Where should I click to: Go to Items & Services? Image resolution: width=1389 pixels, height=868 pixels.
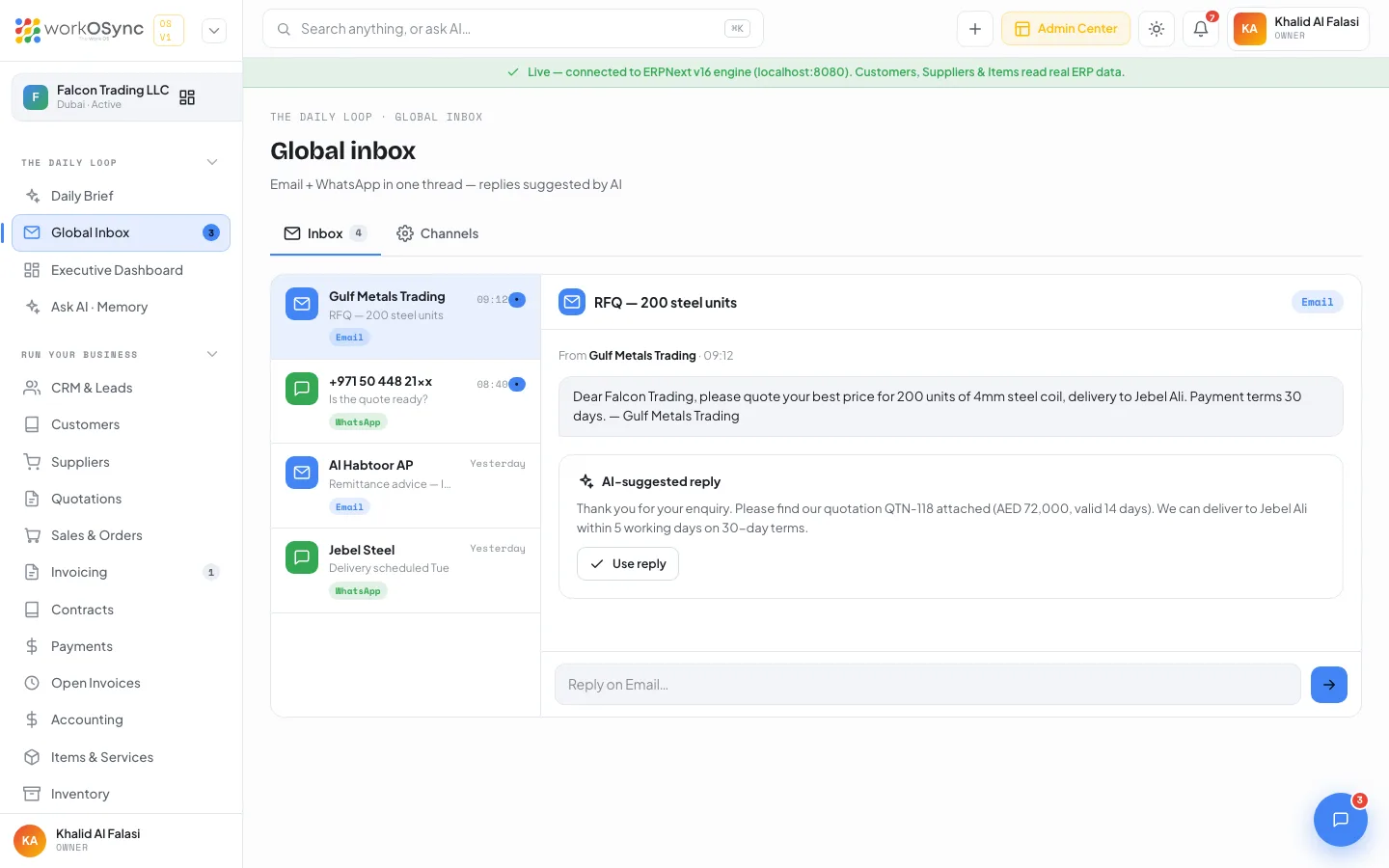(x=121, y=757)
